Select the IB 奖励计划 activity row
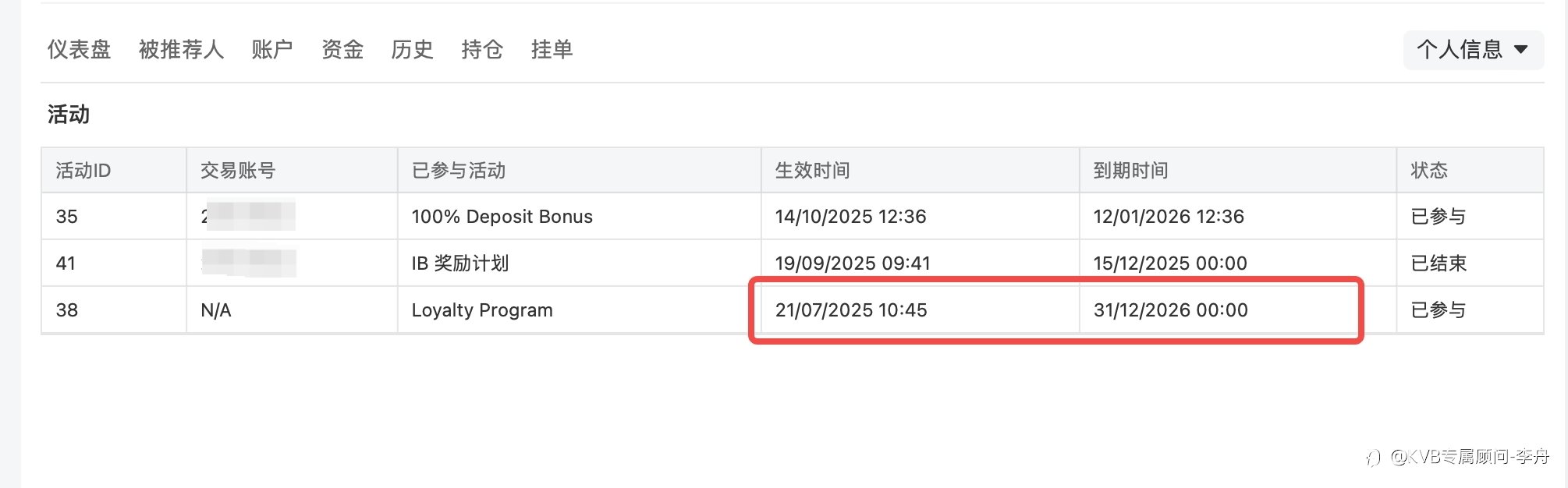 (x=460, y=263)
